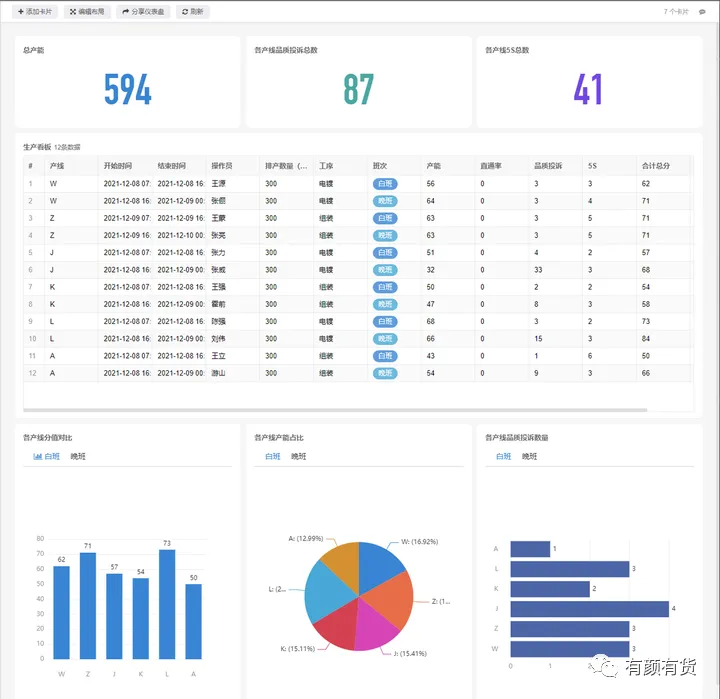Click the 白班 badge in row 1
This screenshot has height=699, width=720.
[x=385, y=184]
